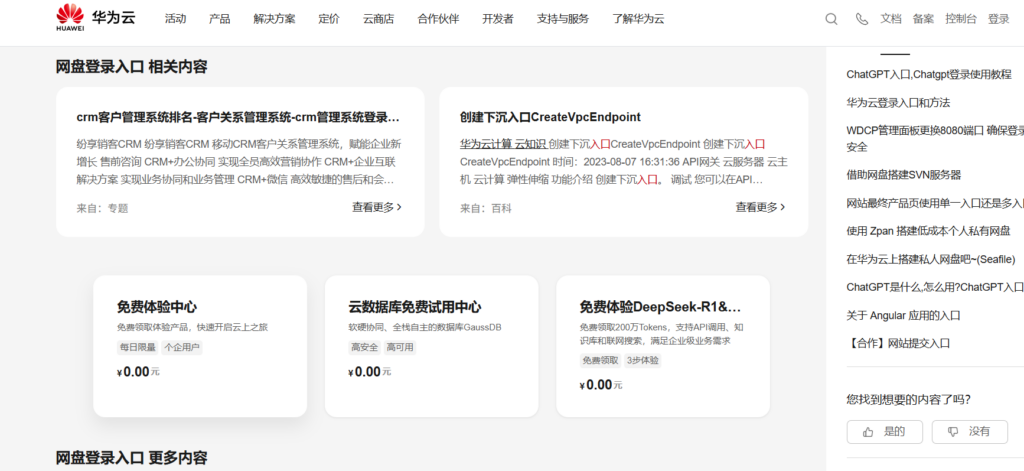Open the search magnifier icon
Viewport: 1024px width, 471px height.
click(831, 19)
